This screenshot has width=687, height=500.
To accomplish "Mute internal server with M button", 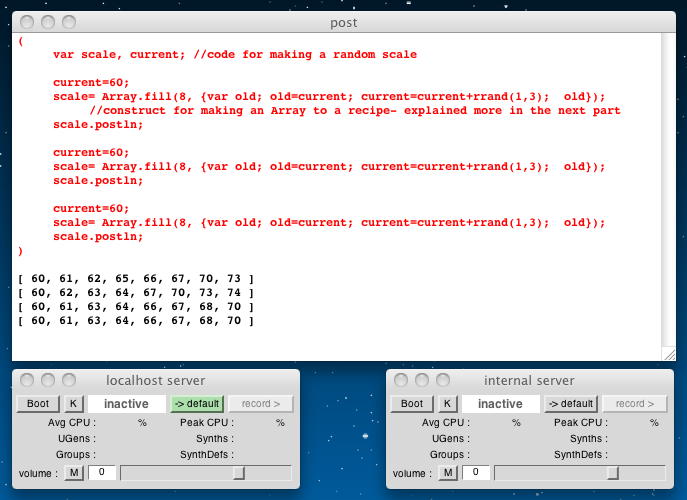I will coord(448,473).
